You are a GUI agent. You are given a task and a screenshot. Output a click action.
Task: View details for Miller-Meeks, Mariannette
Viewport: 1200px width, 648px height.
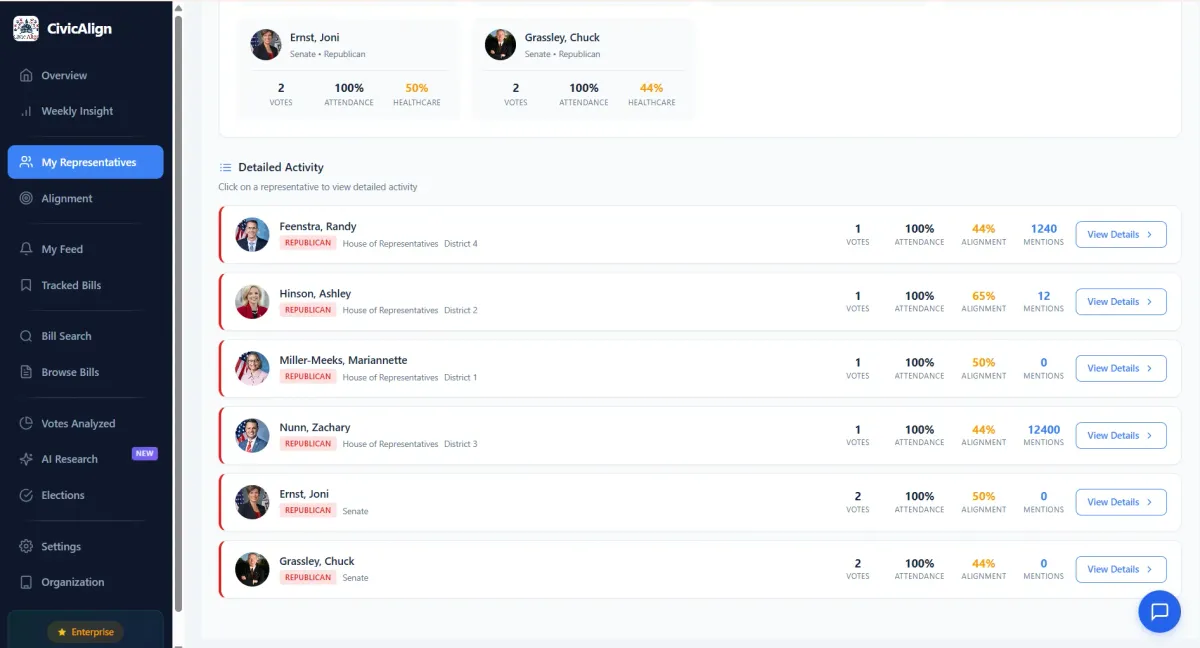point(1120,369)
